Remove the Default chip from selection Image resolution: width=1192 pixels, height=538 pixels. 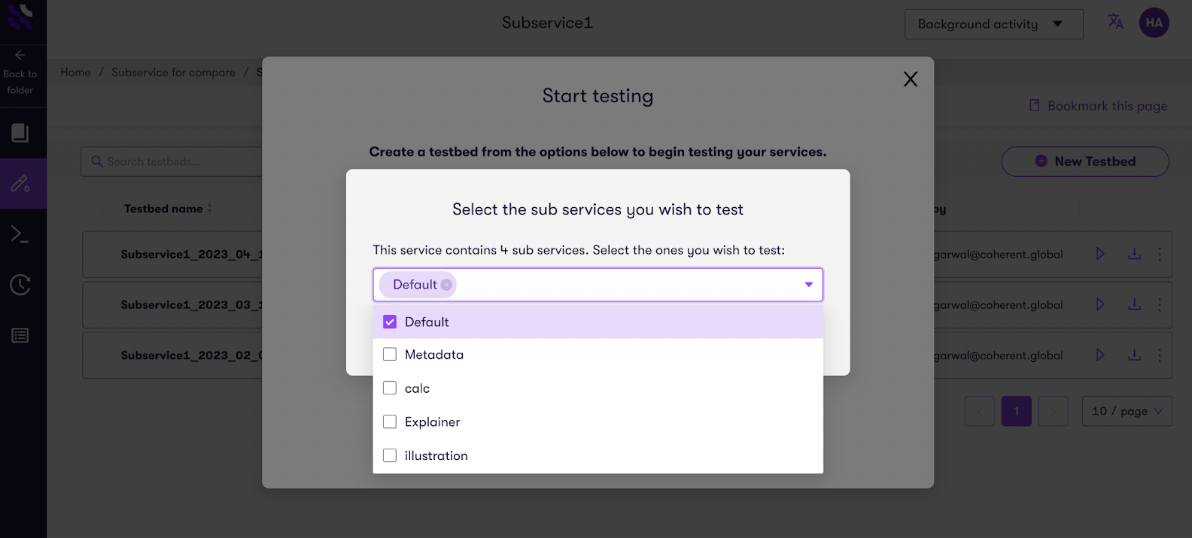click(x=446, y=285)
